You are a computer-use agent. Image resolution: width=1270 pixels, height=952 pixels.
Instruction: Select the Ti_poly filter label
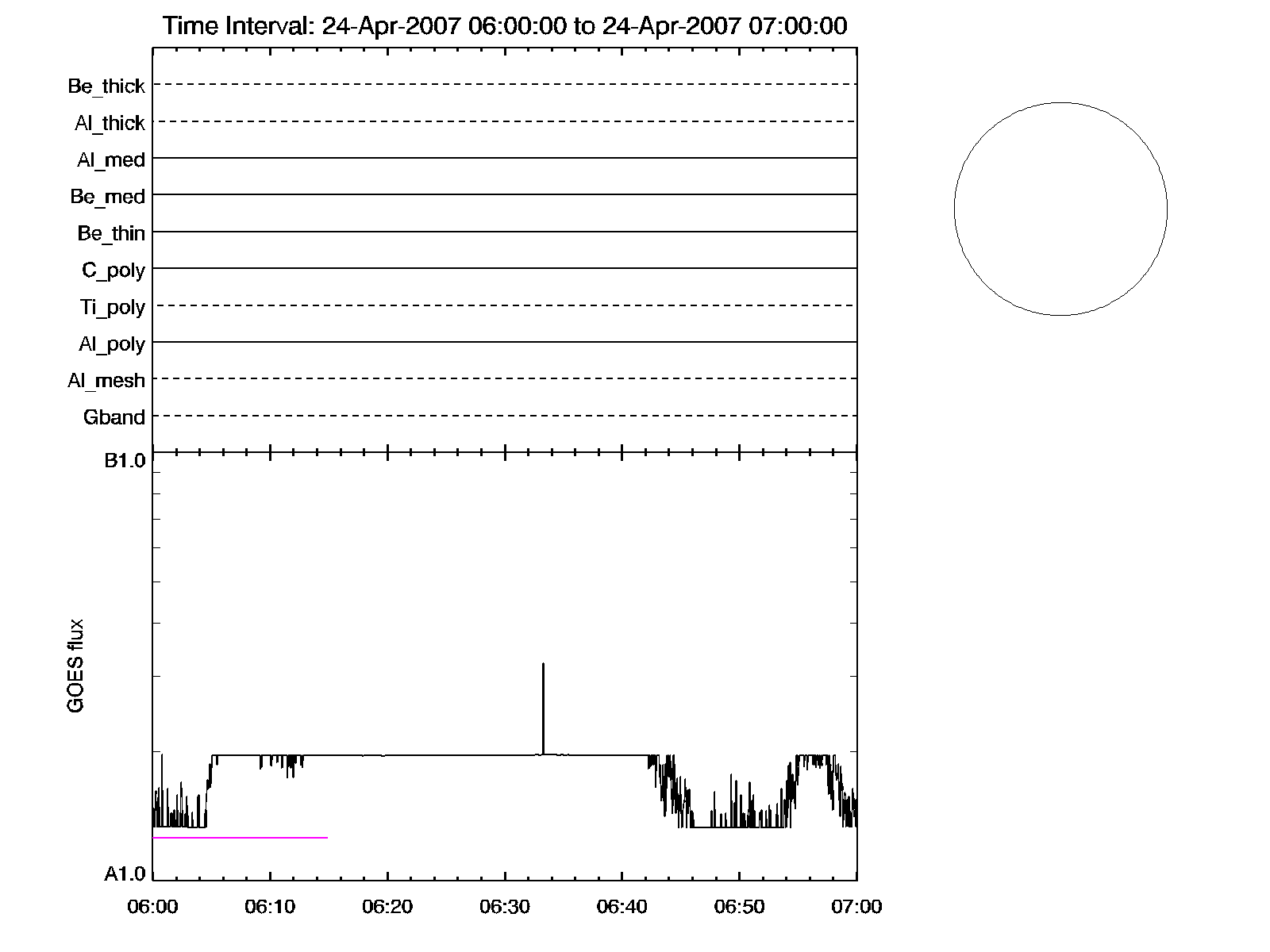[112, 307]
